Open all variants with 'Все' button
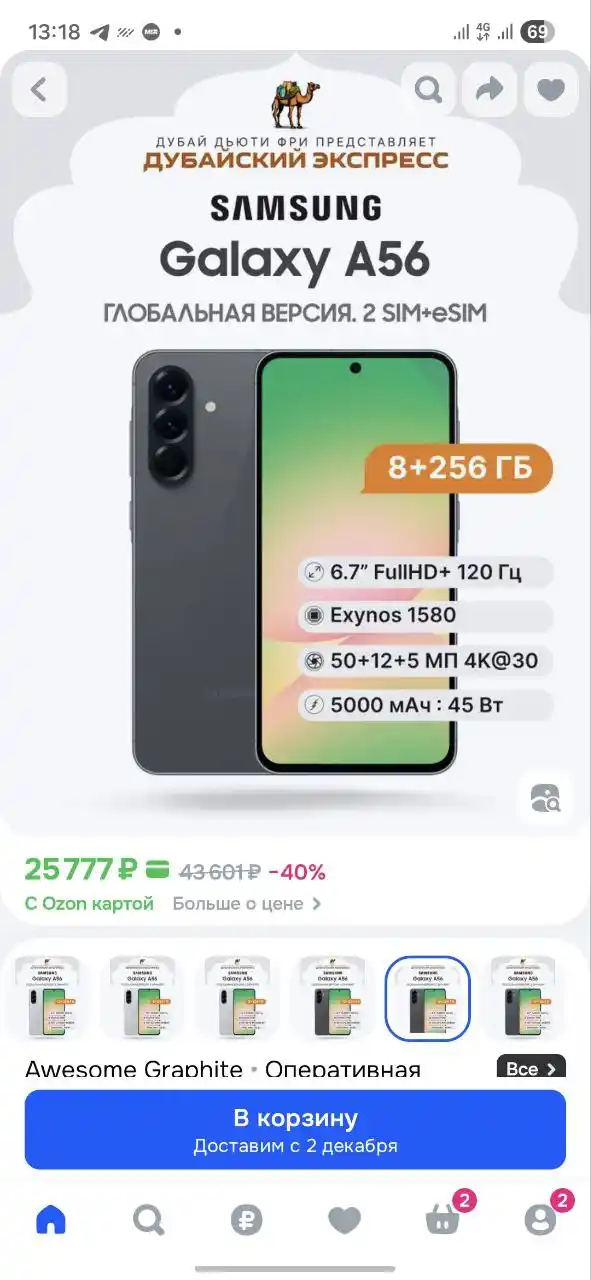The image size is (591, 1280). pos(531,1068)
